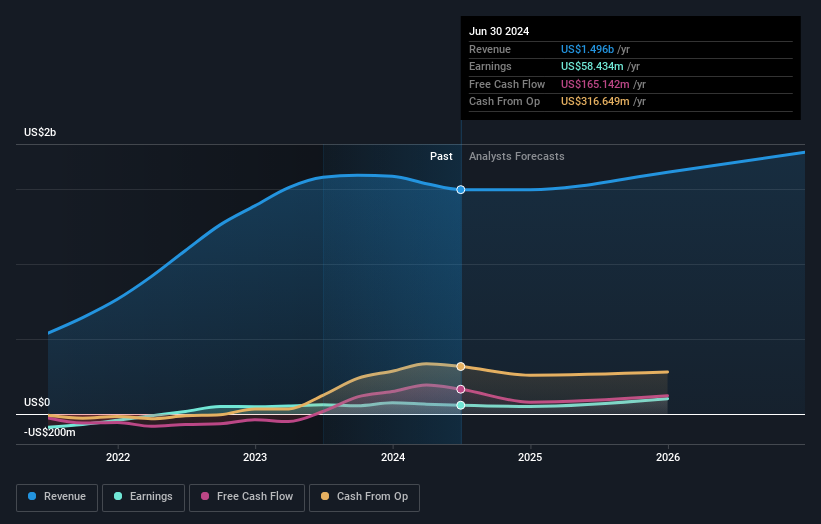Click the 2025 axis label

[530, 457]
